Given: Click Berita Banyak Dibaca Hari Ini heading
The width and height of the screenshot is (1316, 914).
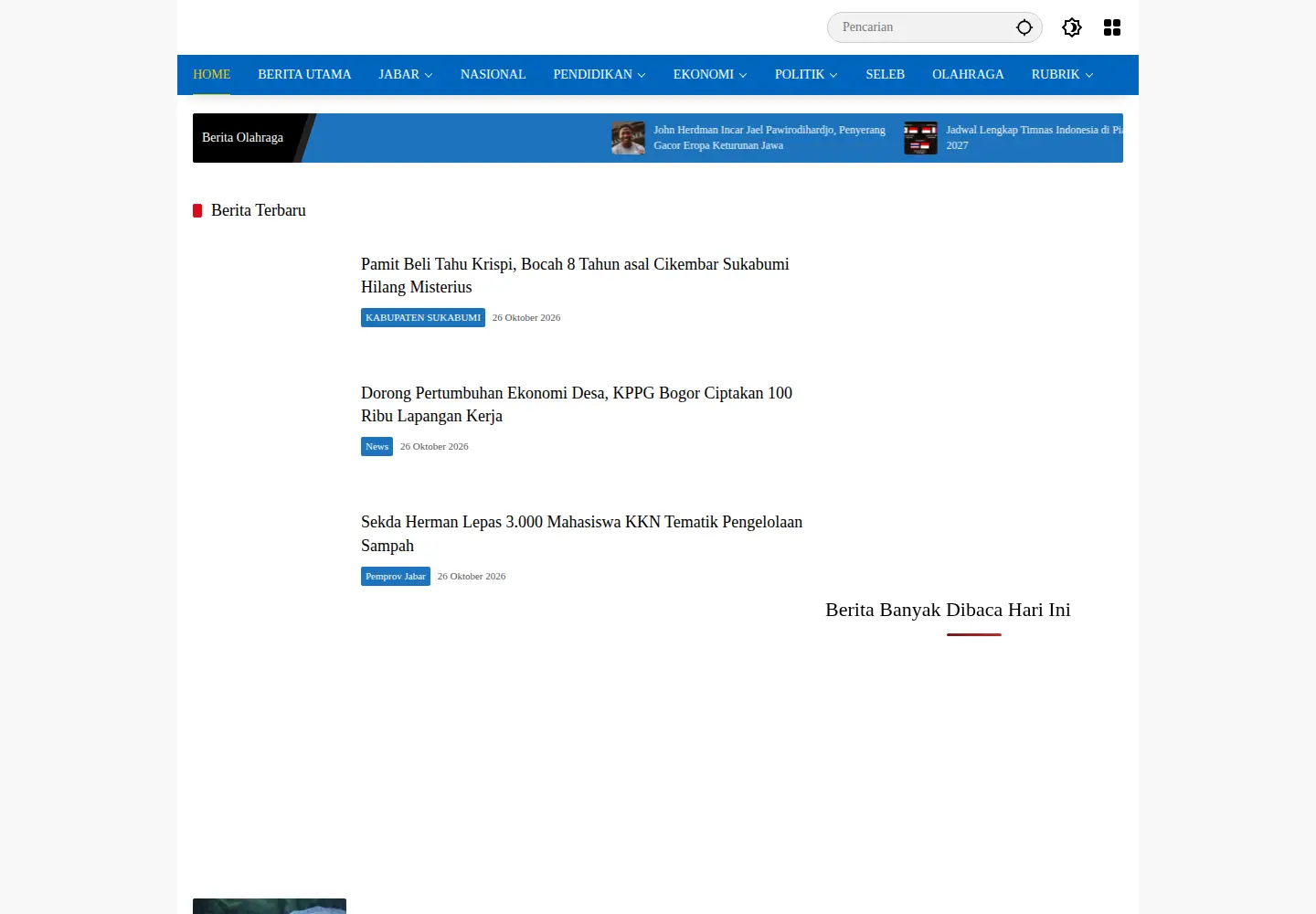Looking at the screenshot, I should coord(948,610).
